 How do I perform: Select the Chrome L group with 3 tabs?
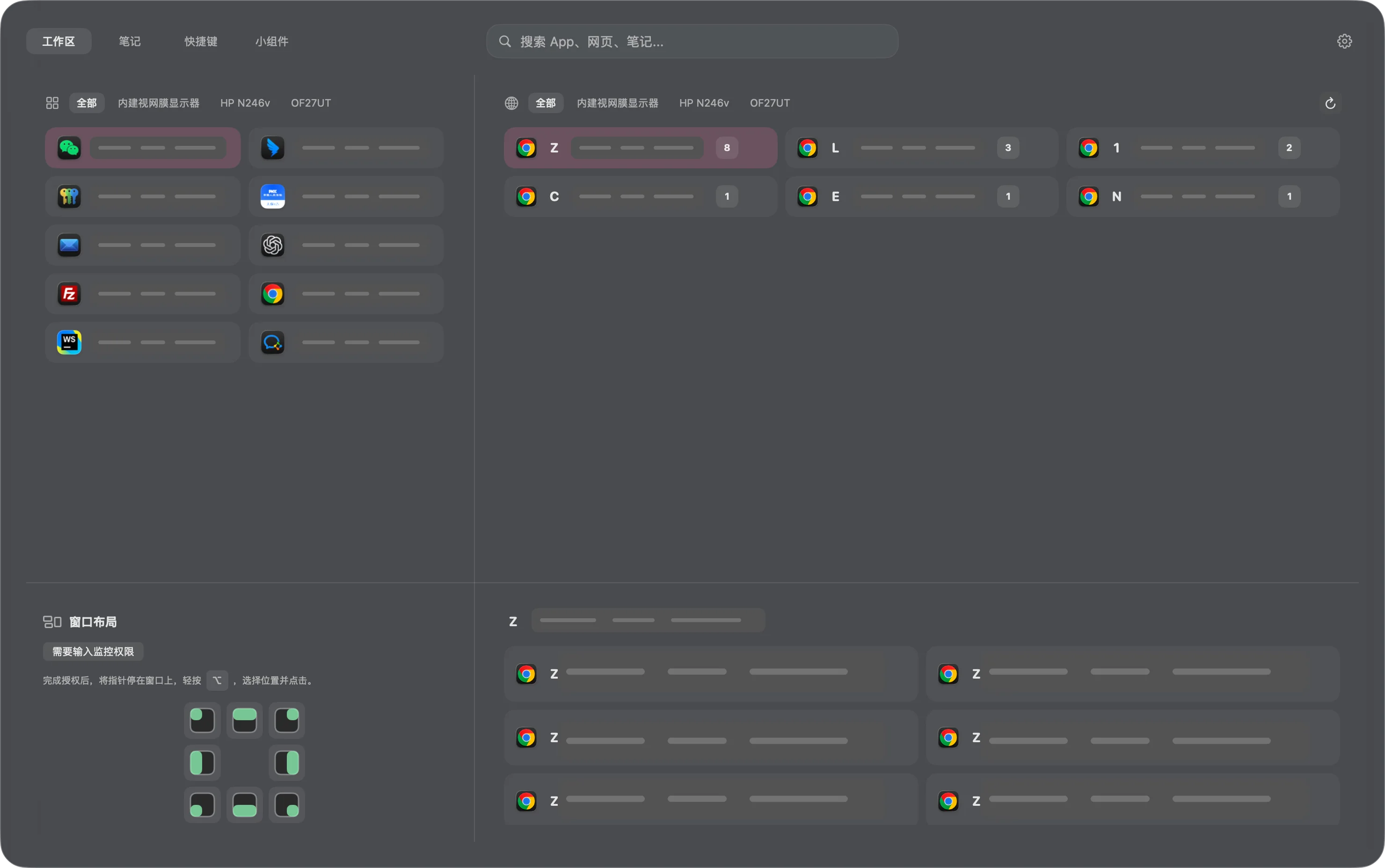[x=922, y=148]
